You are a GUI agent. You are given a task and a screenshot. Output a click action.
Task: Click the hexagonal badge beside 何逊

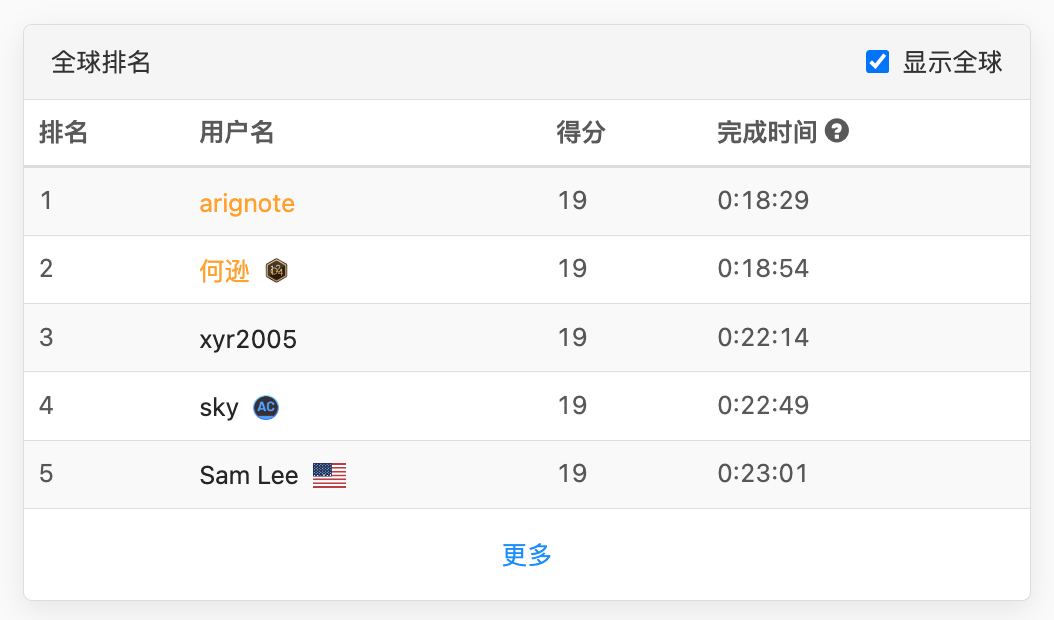pos(276,269)
